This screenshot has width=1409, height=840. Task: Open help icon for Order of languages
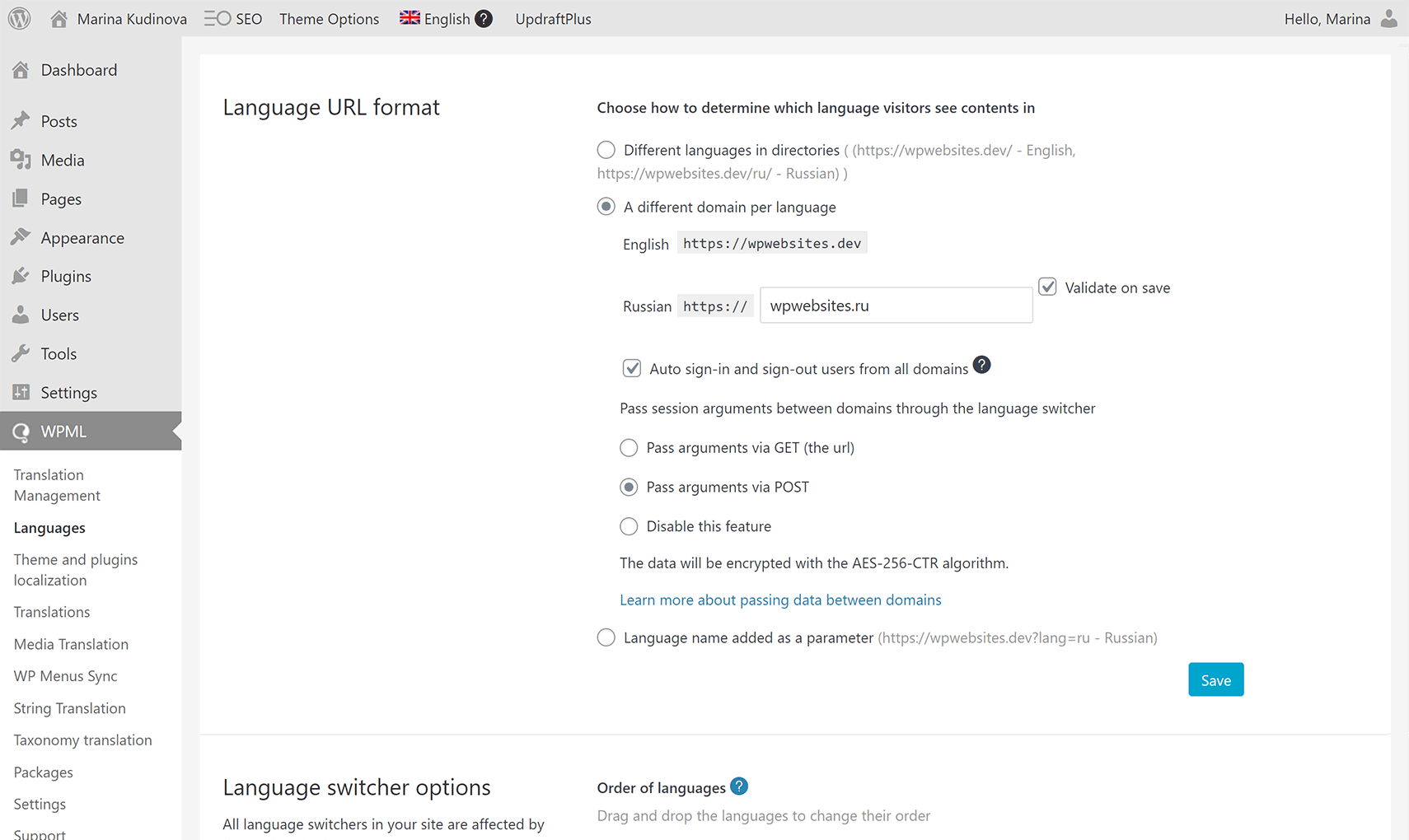tap(739, 786)
